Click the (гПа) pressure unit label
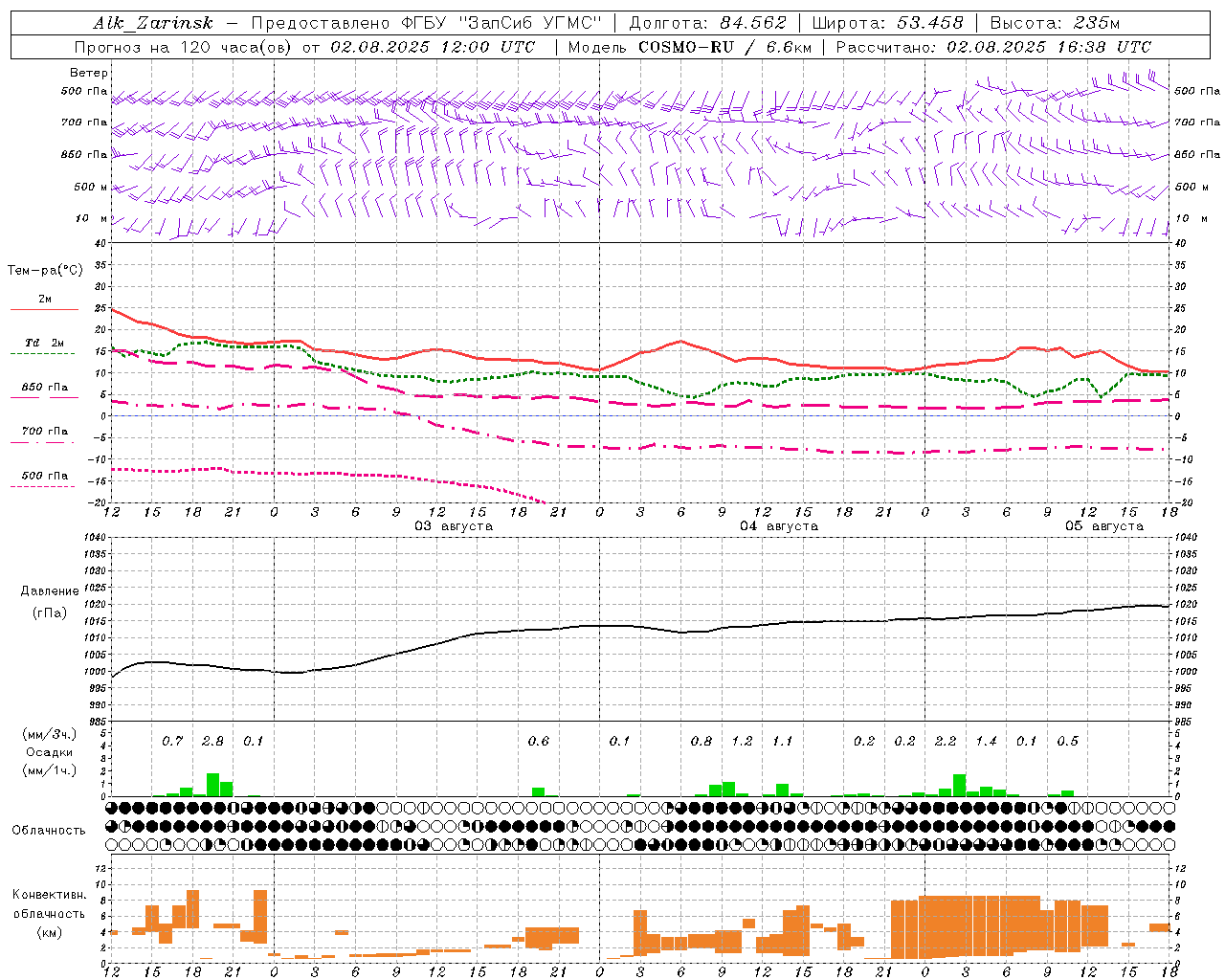1225x980 pixels. point(50,613)
